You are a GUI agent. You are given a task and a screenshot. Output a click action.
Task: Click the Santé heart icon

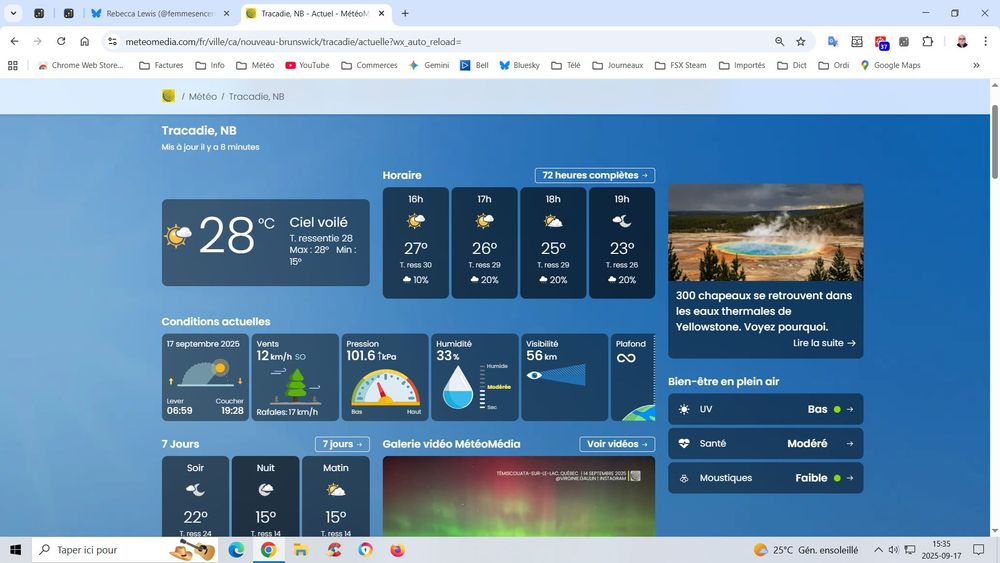[x=684, y=444]
